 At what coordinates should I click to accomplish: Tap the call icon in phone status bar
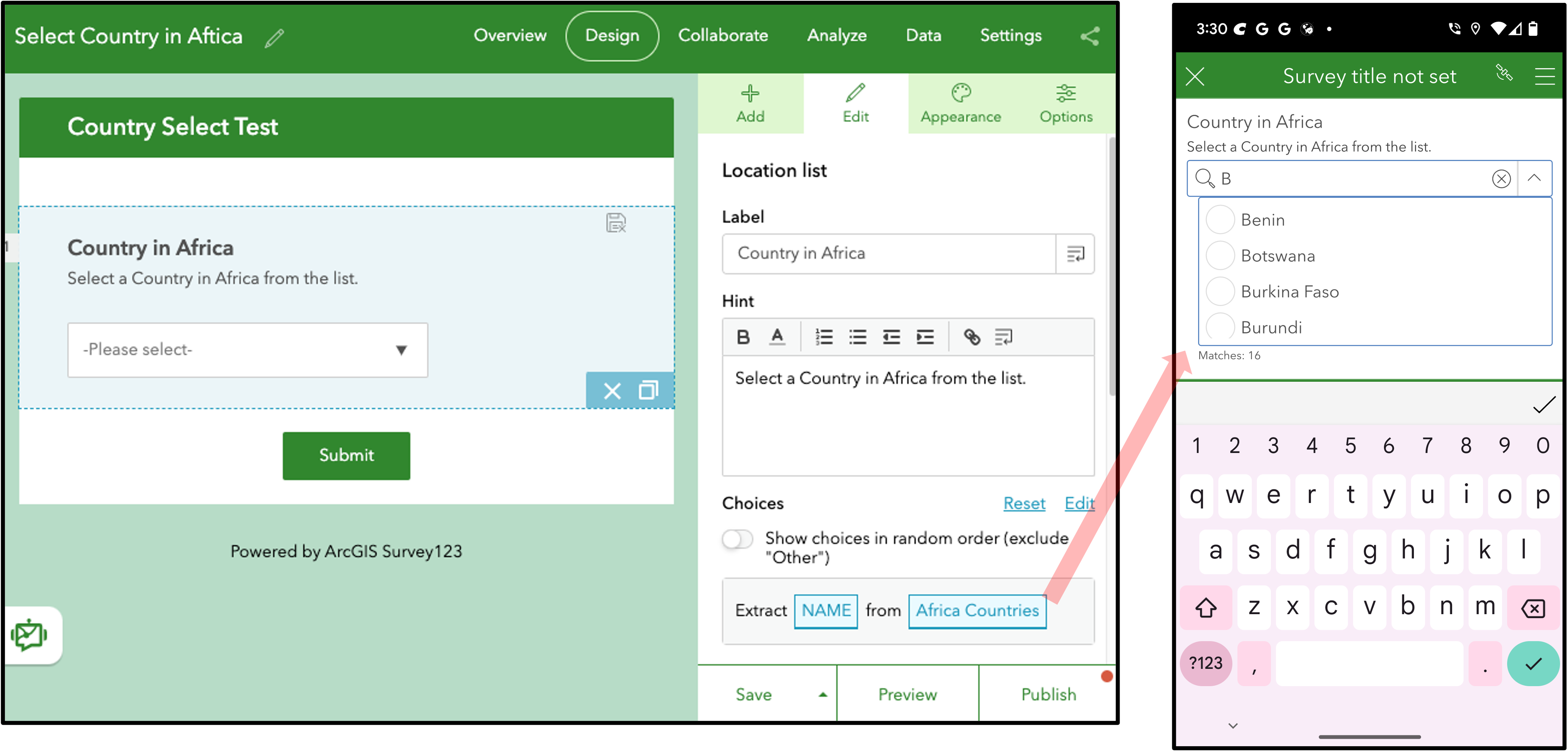click(x=1454, y=29)
